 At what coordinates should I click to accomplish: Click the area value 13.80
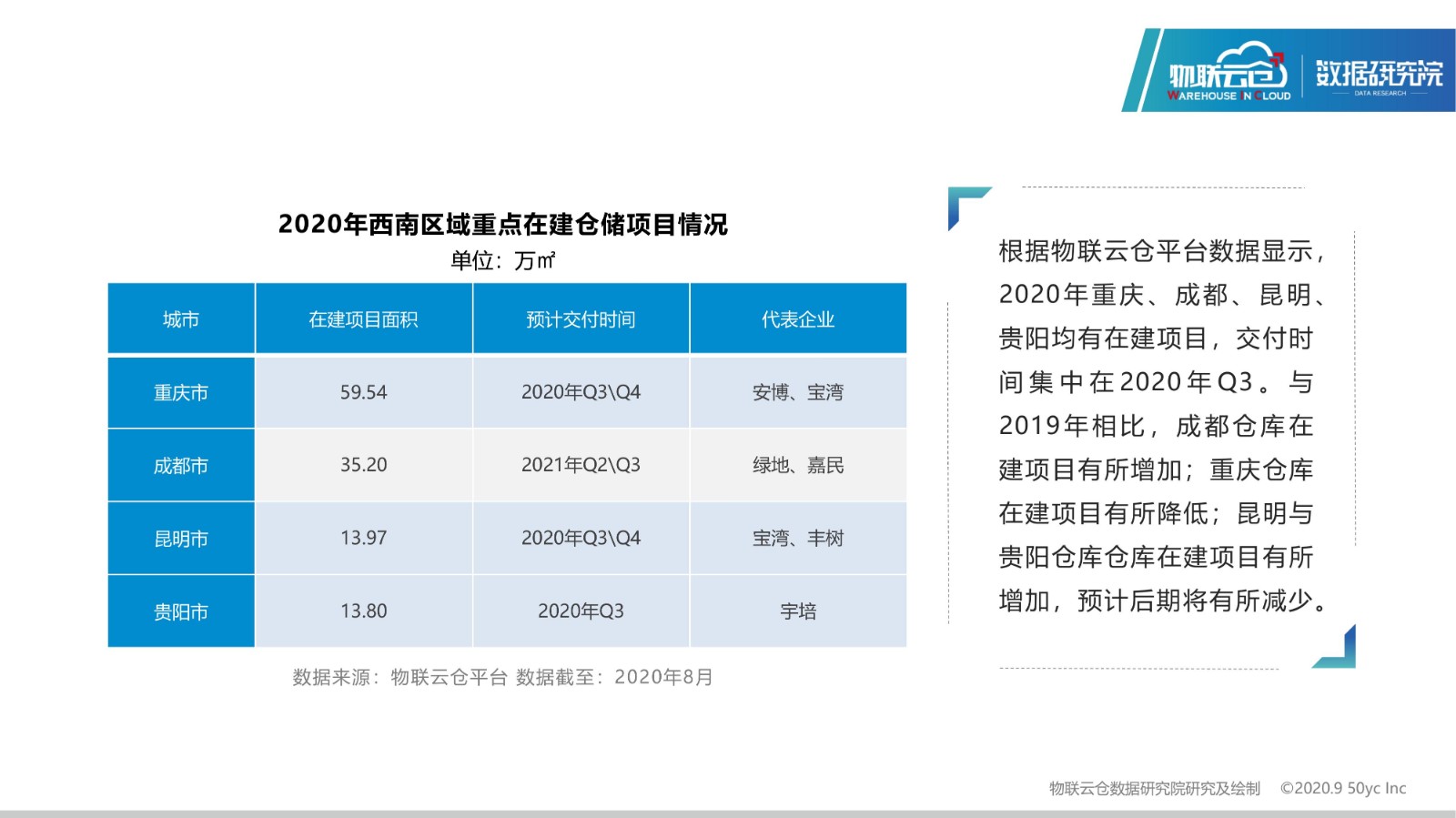click(364, 611)
